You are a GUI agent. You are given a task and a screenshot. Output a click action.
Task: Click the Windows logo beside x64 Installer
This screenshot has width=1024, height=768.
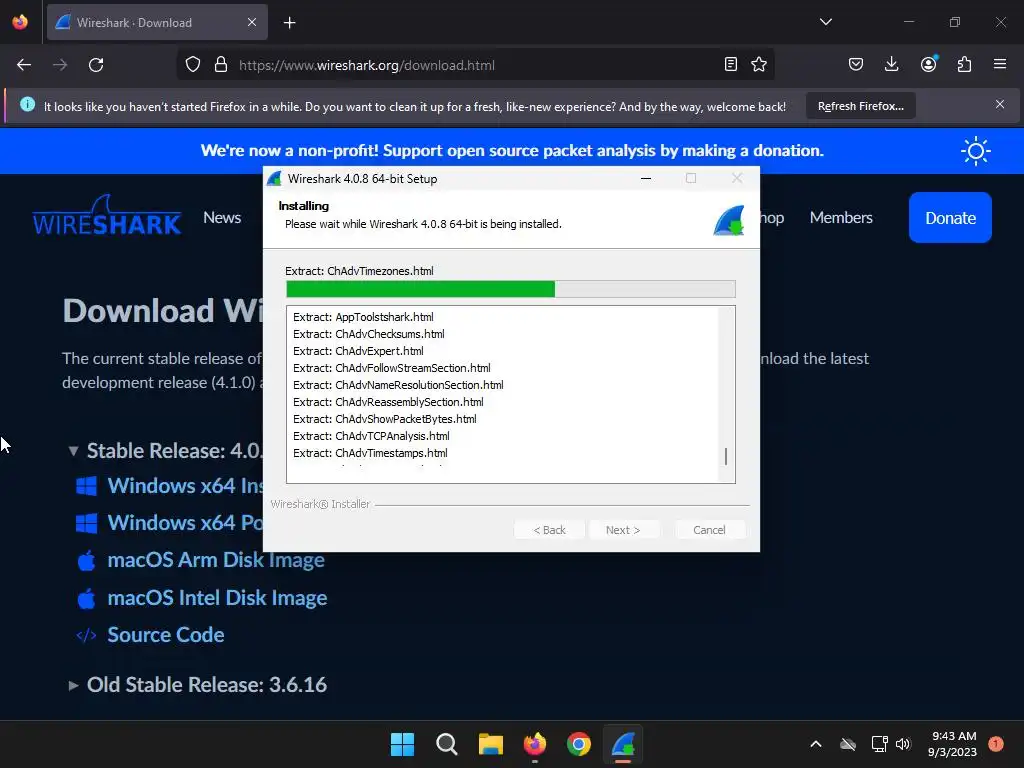pyautogui.click(x=86, y=486)
